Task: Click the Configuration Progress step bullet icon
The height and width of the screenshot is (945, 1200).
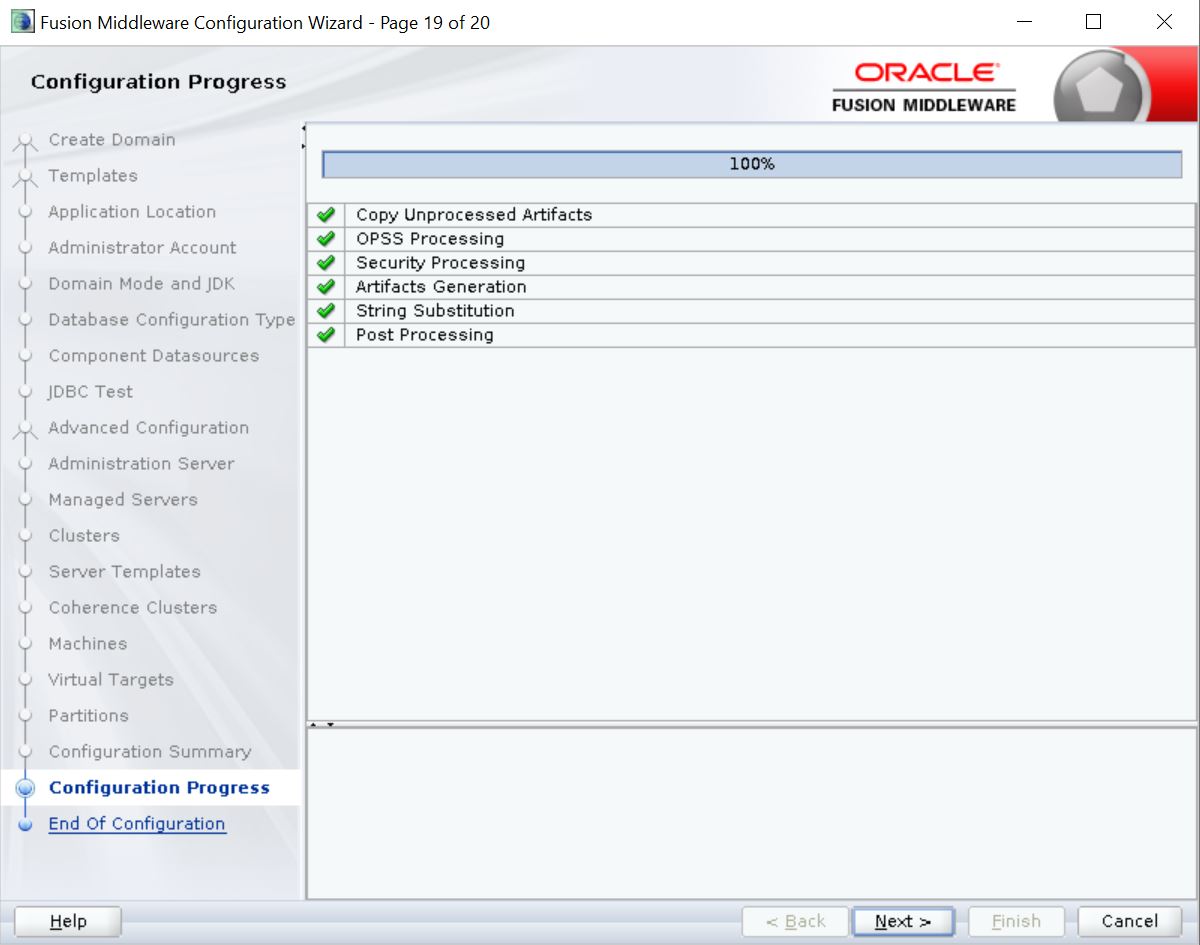Action: pos(26,788)
